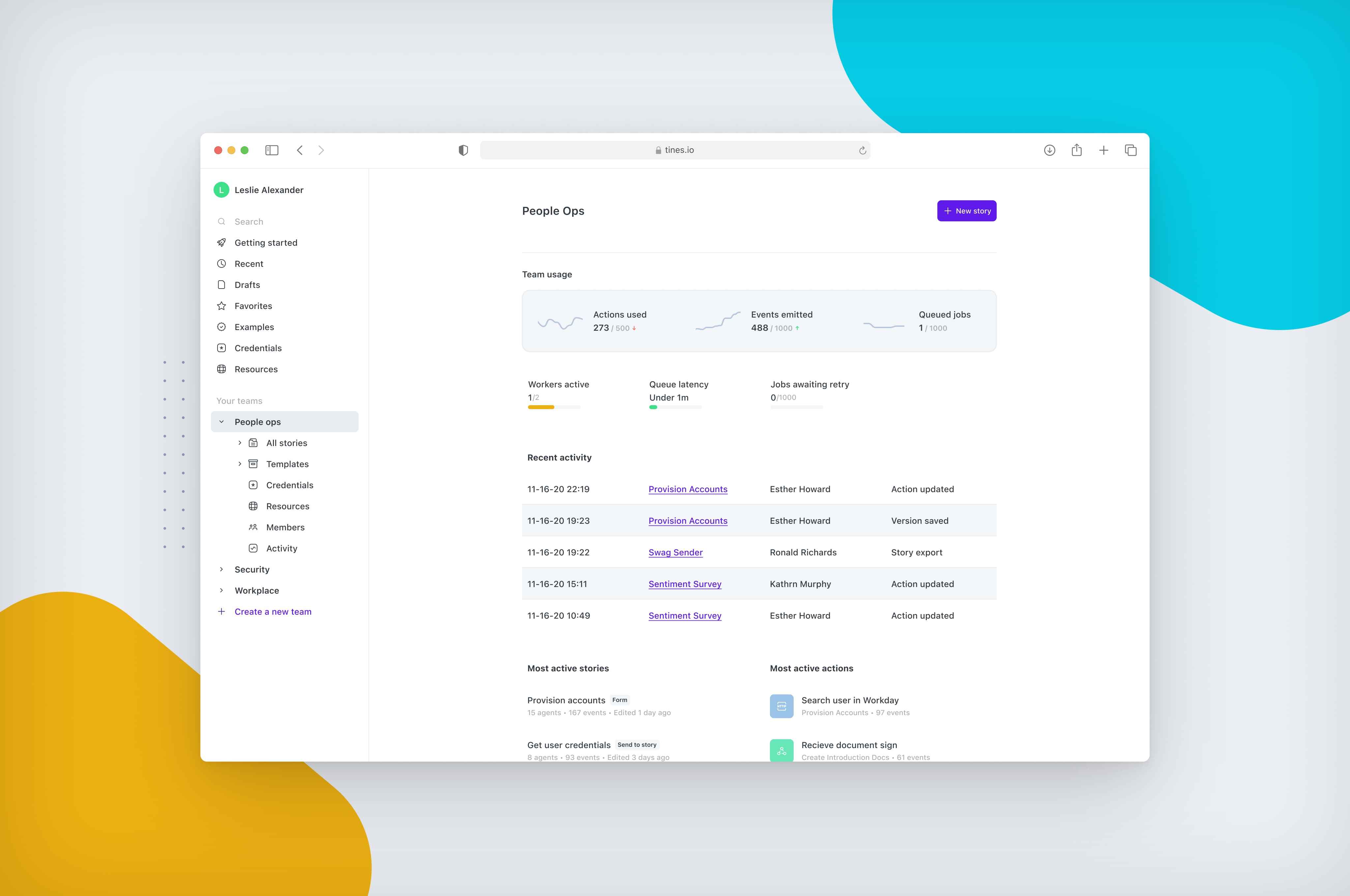Show the tab overview icon
The image size is (1350, 896).
pyautogui.click(x=1130, y=150)
